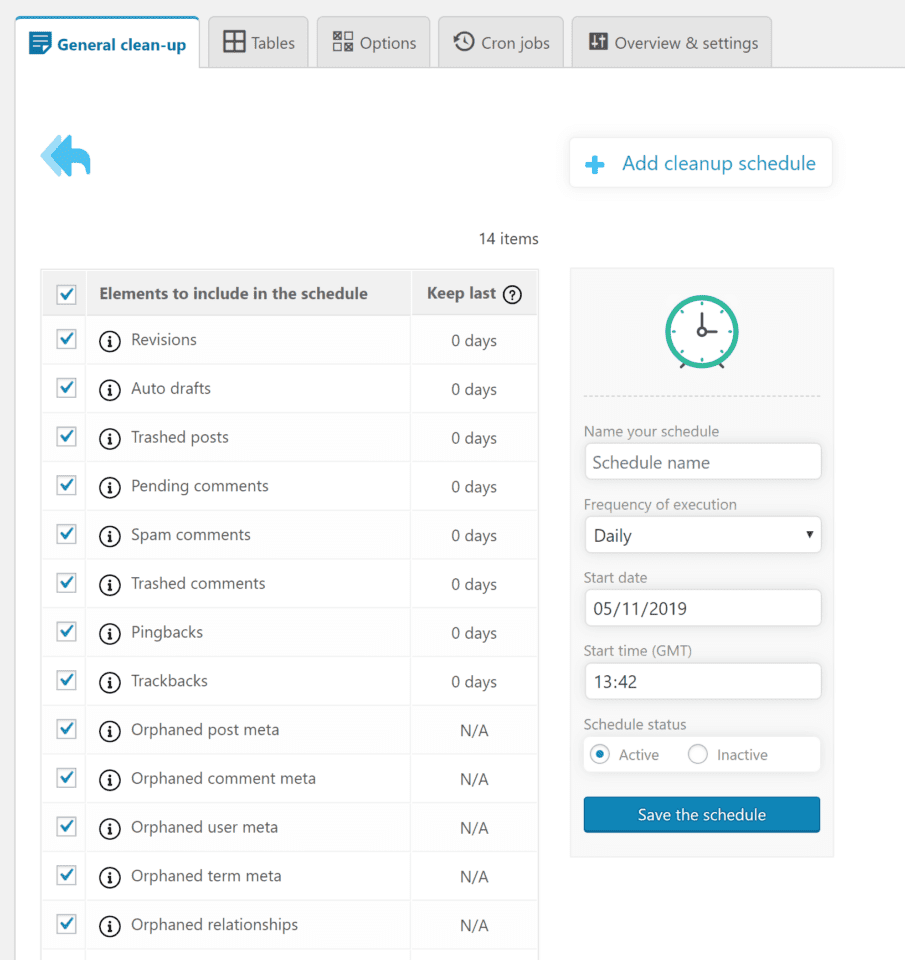
Task: Open the Cron jobs tab
Action: tap(501, 43)
